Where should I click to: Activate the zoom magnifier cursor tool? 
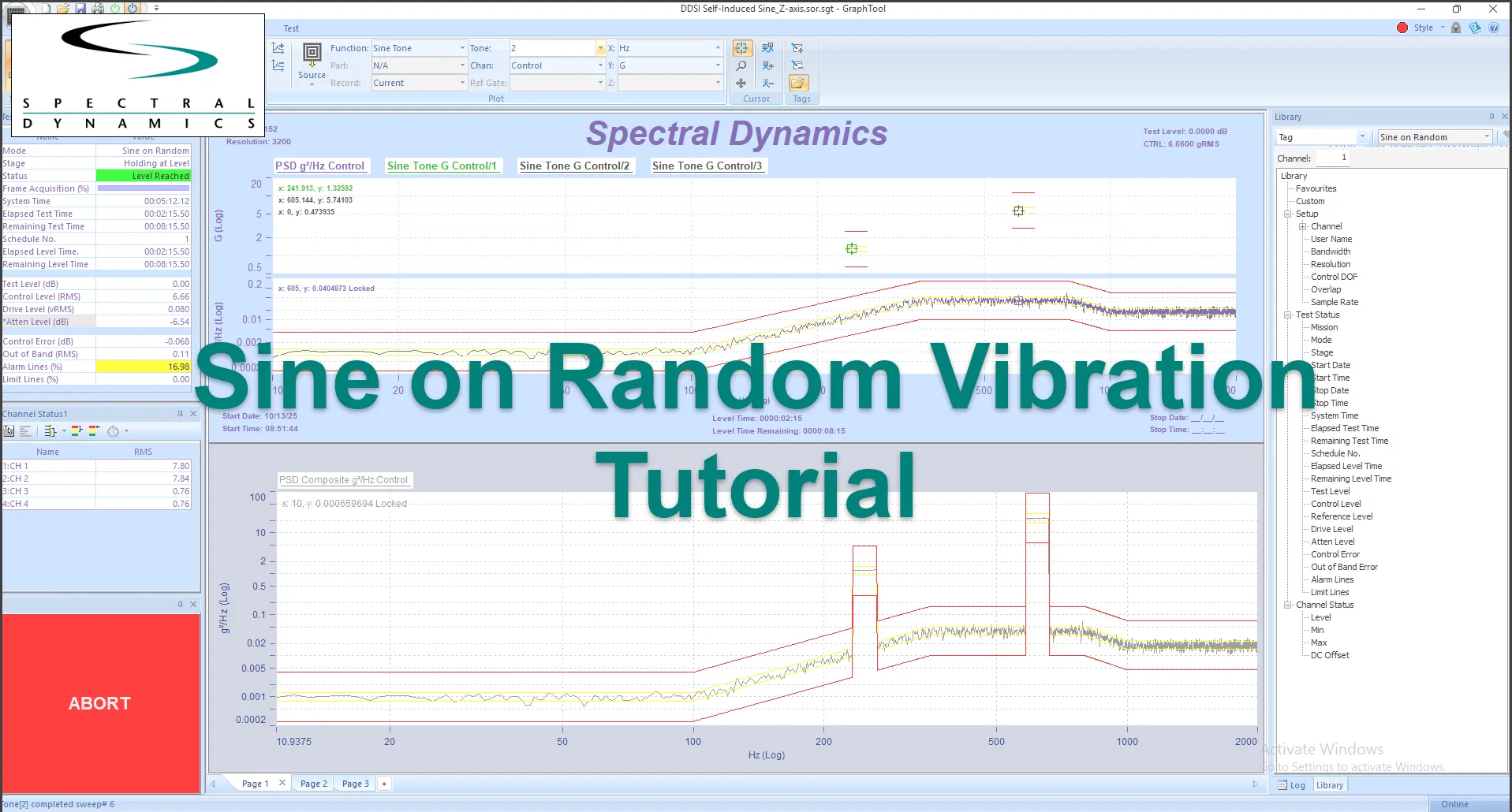pyautogui.click(x=741, y=65)
